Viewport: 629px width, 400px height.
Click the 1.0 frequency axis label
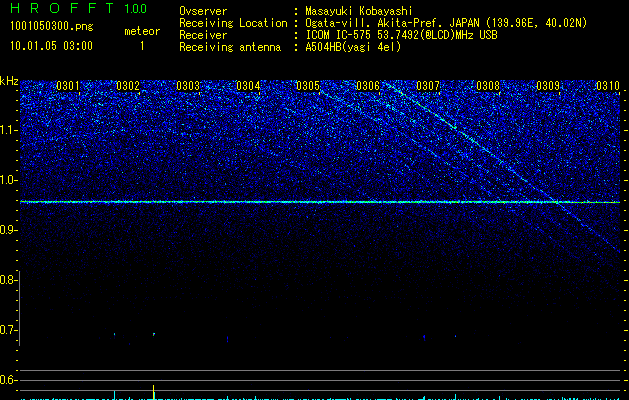(8, 180)
